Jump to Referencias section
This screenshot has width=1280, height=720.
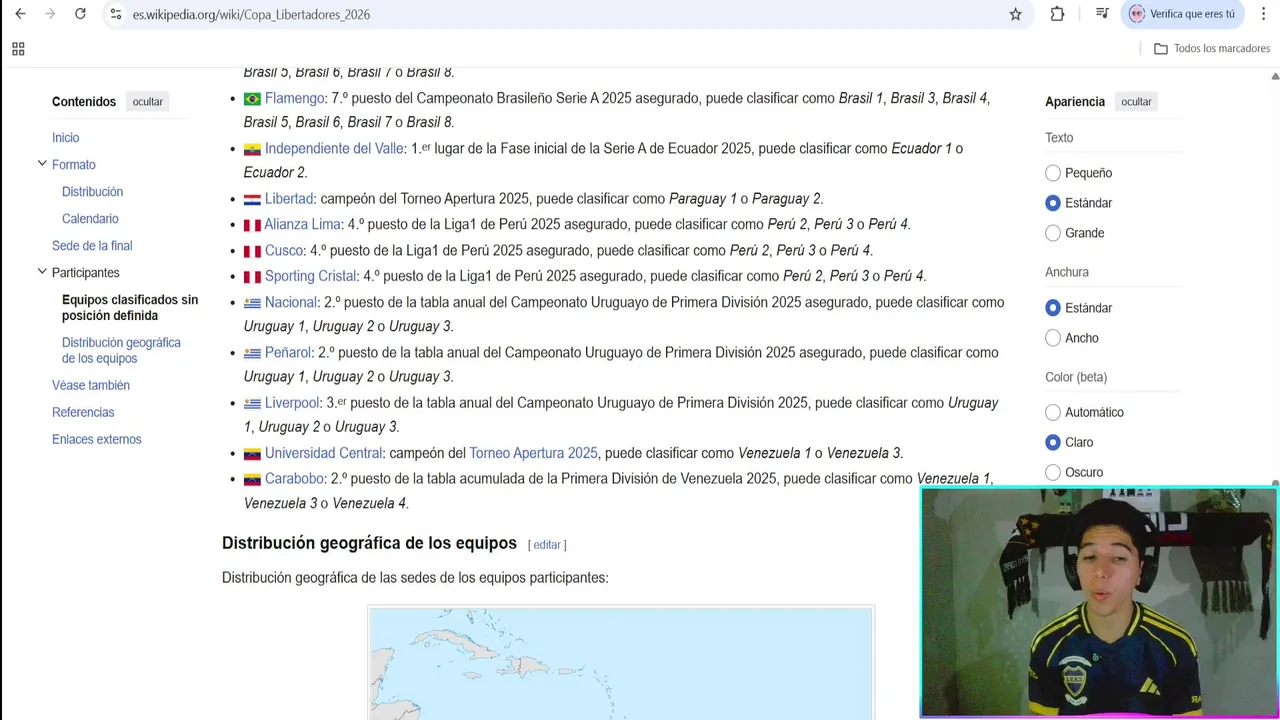point(83,412)
